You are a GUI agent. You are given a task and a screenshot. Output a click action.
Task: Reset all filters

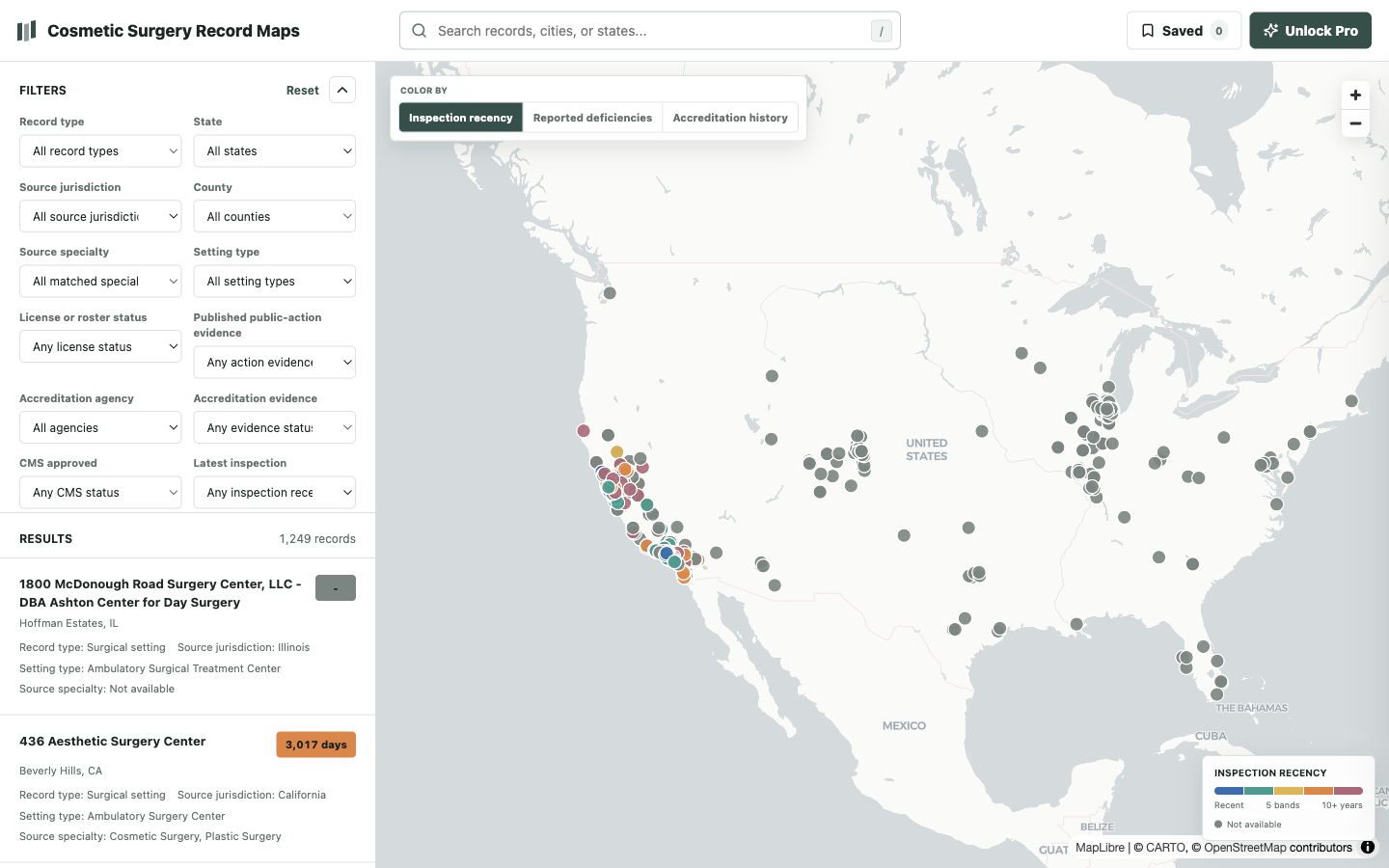point(302,91)
